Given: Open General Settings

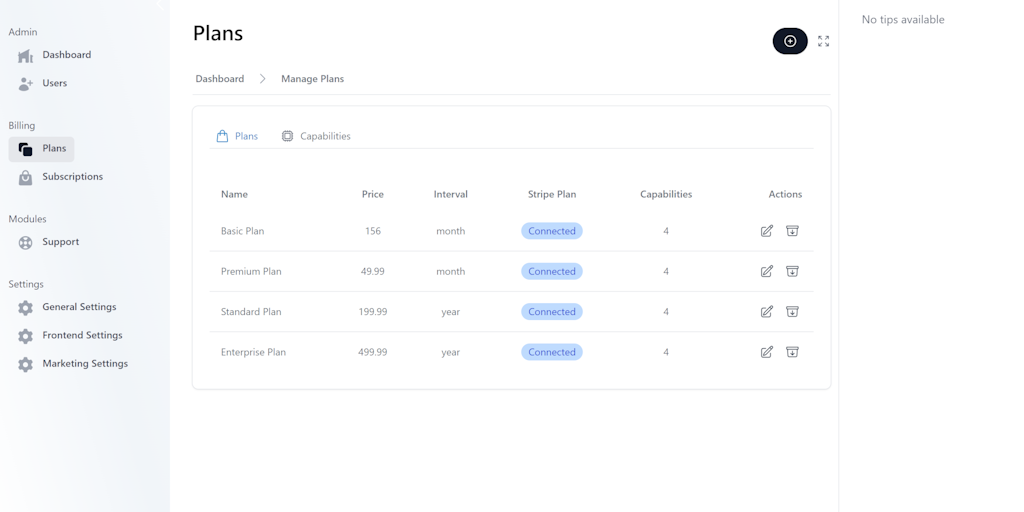Looking at the screenshot, I should (79, 307).
